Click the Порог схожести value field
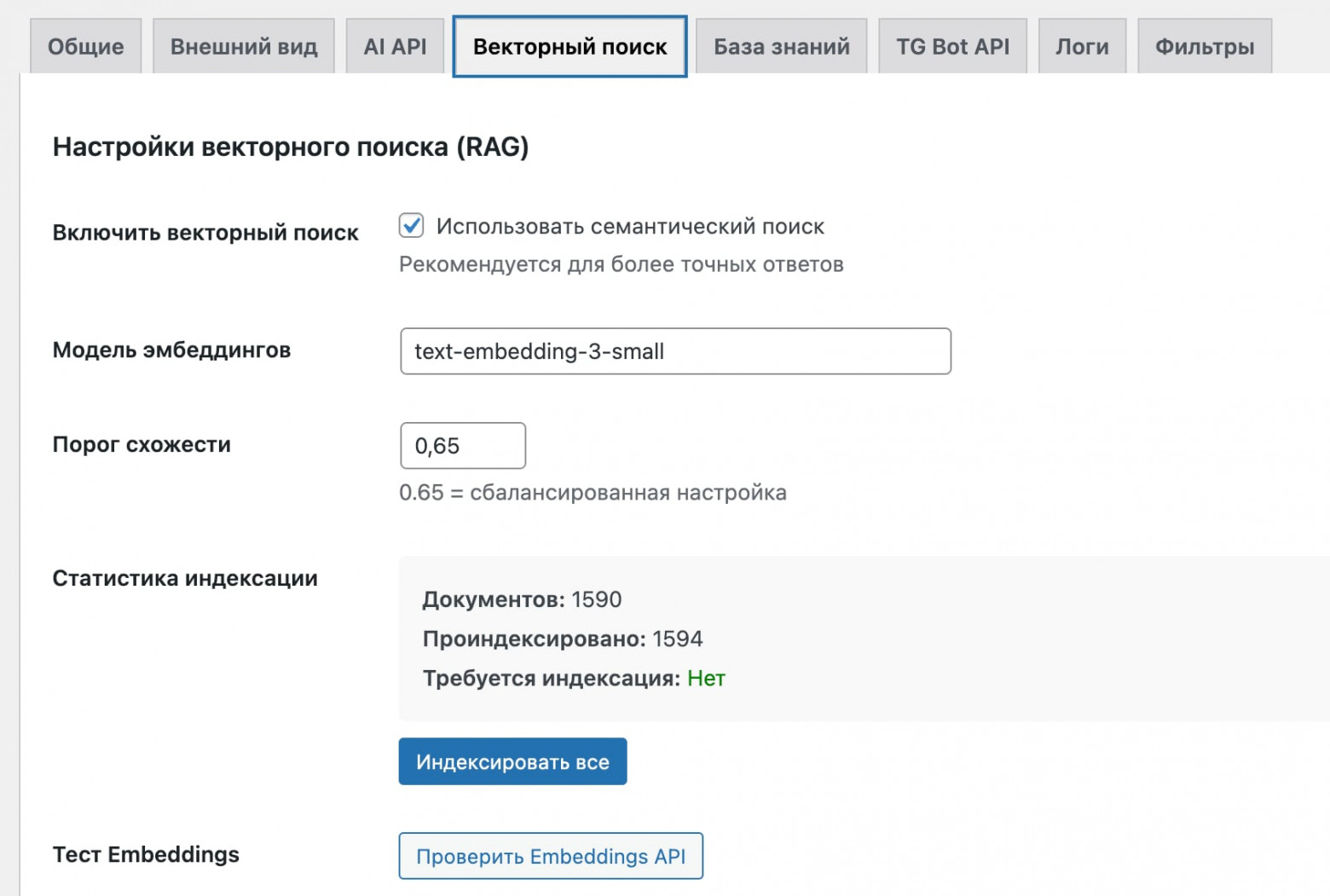Image resolution: width=1330 pixels, height=896 pixels. click(462, 445)
